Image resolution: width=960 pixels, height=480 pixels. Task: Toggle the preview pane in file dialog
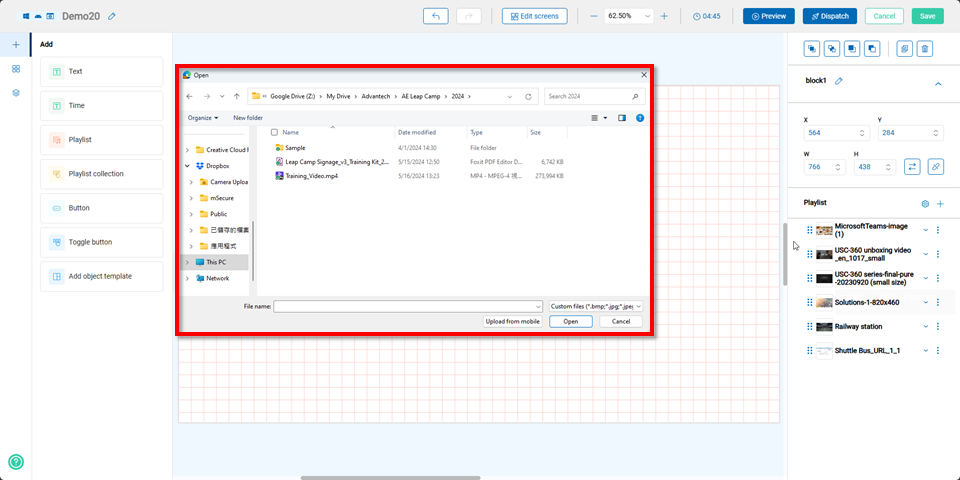(621, 117)
